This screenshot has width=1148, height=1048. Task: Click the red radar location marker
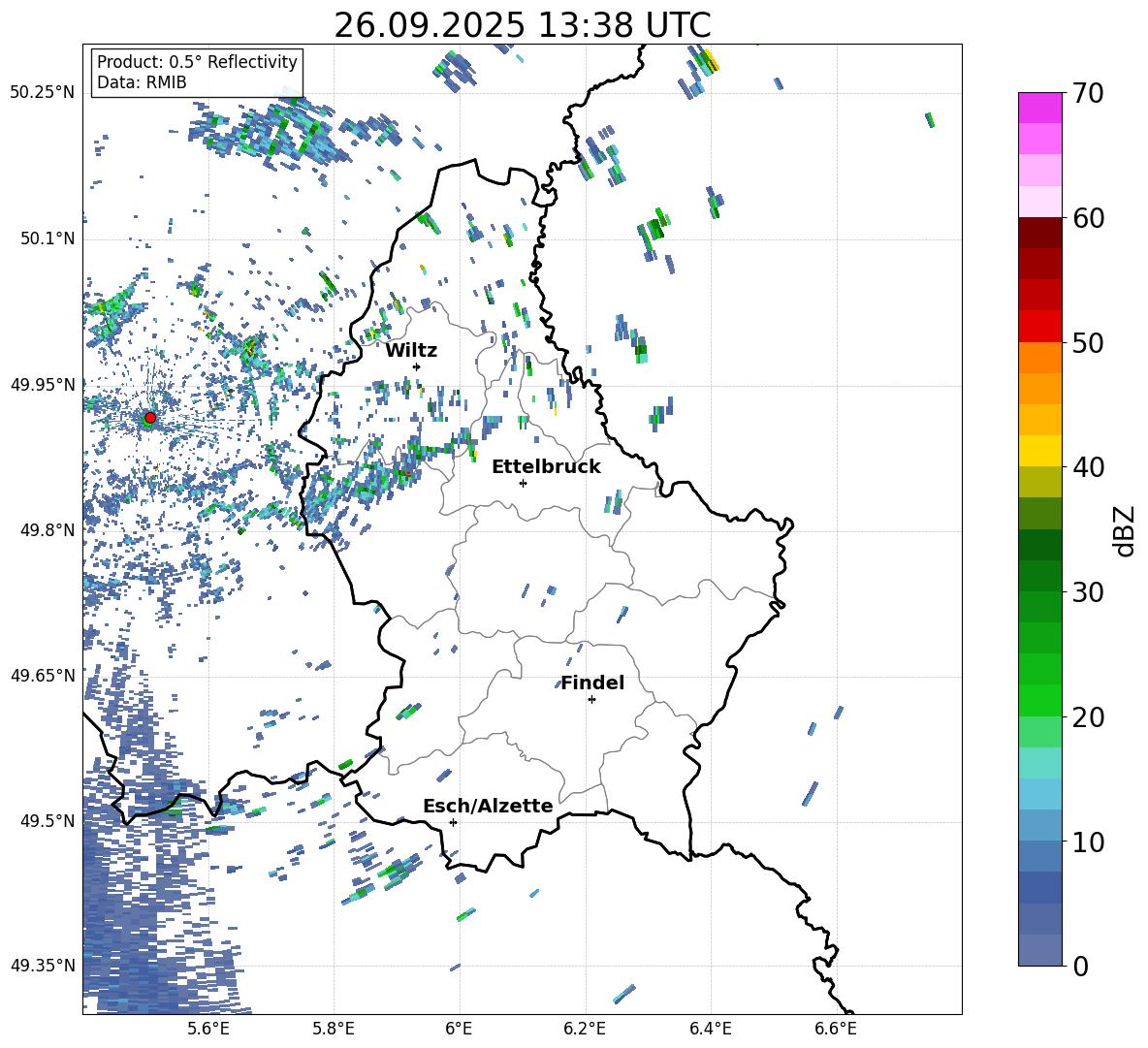click(149, 418)
